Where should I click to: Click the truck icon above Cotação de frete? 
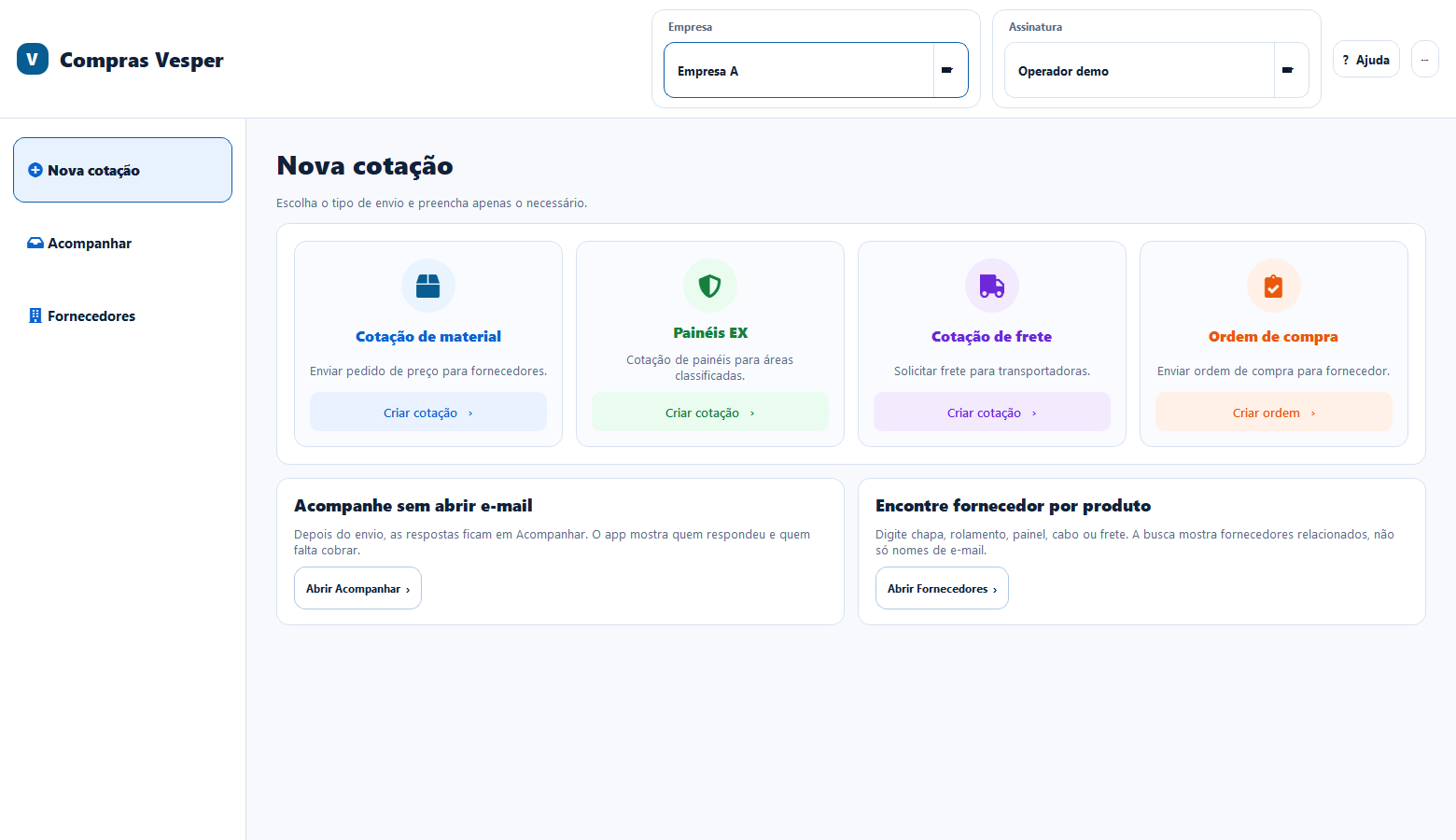point(992,286)
